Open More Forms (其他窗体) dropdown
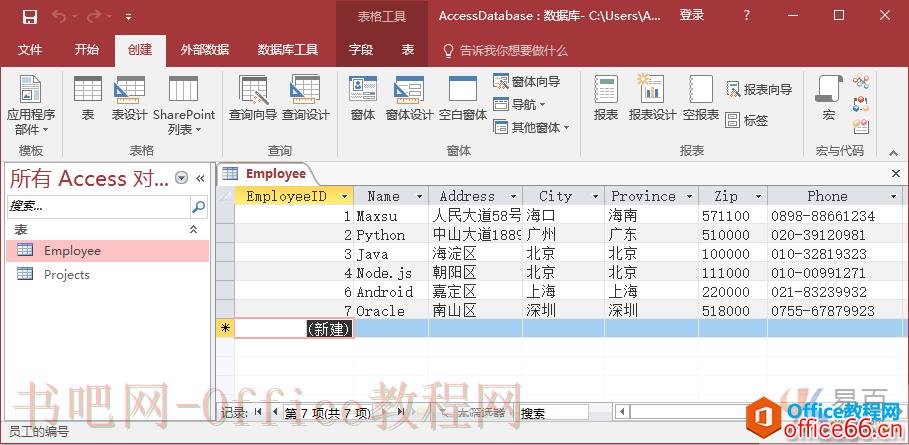909x445 pixels. [532, 127]
